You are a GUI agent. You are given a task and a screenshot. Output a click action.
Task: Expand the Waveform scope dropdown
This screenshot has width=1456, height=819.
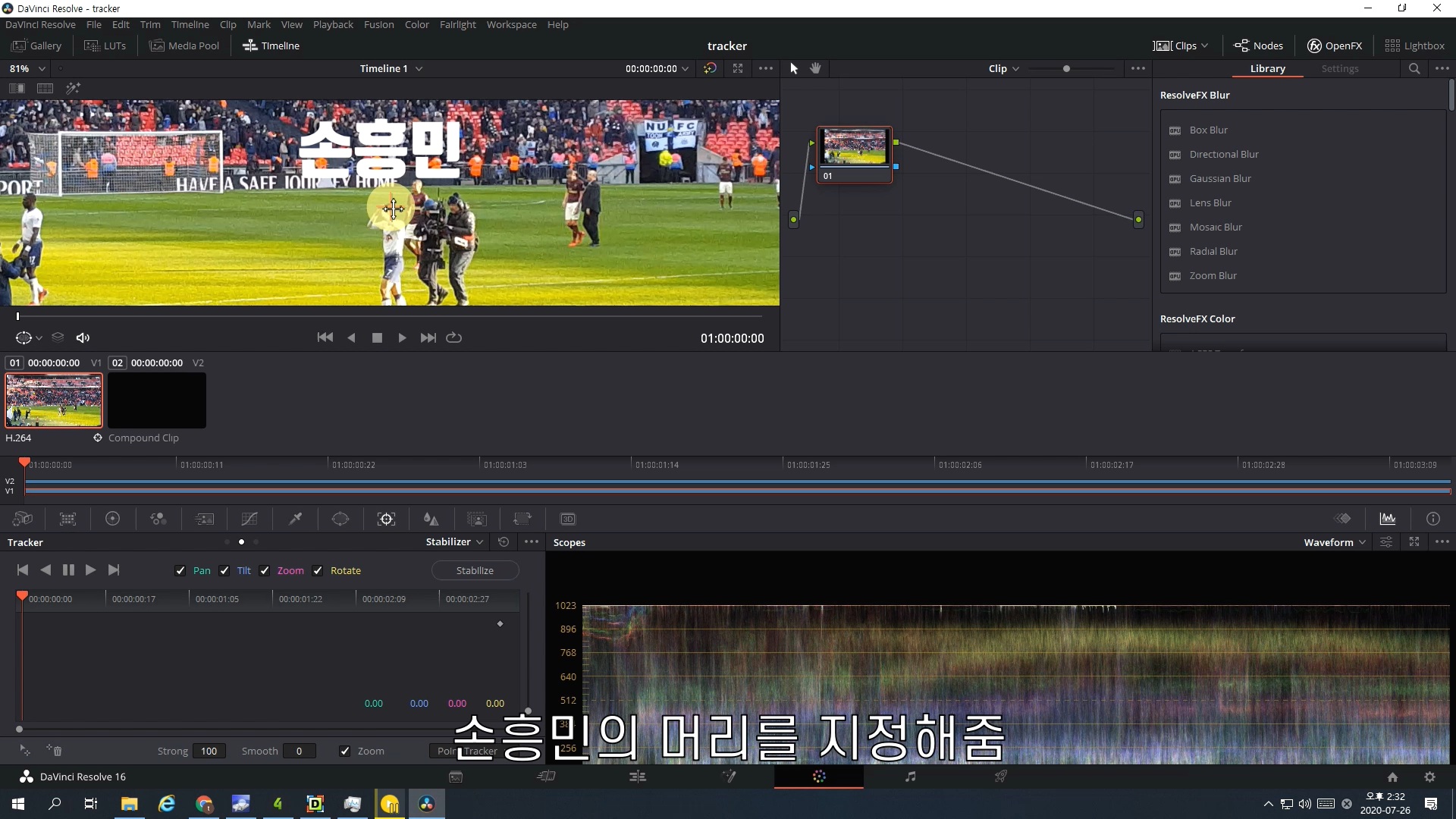(1335, 541)
